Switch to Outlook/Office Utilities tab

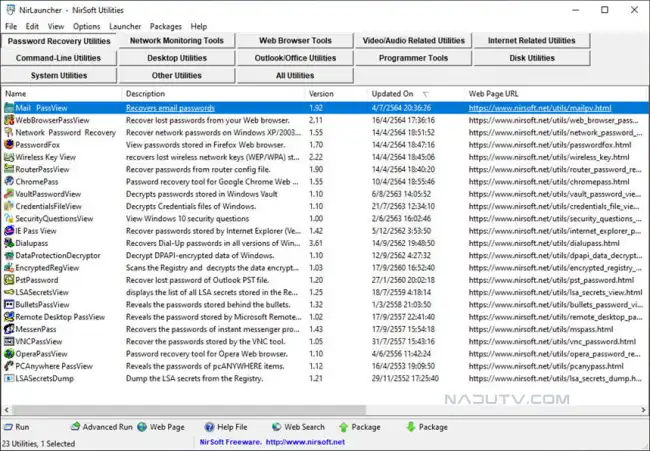tap(295, 58)
